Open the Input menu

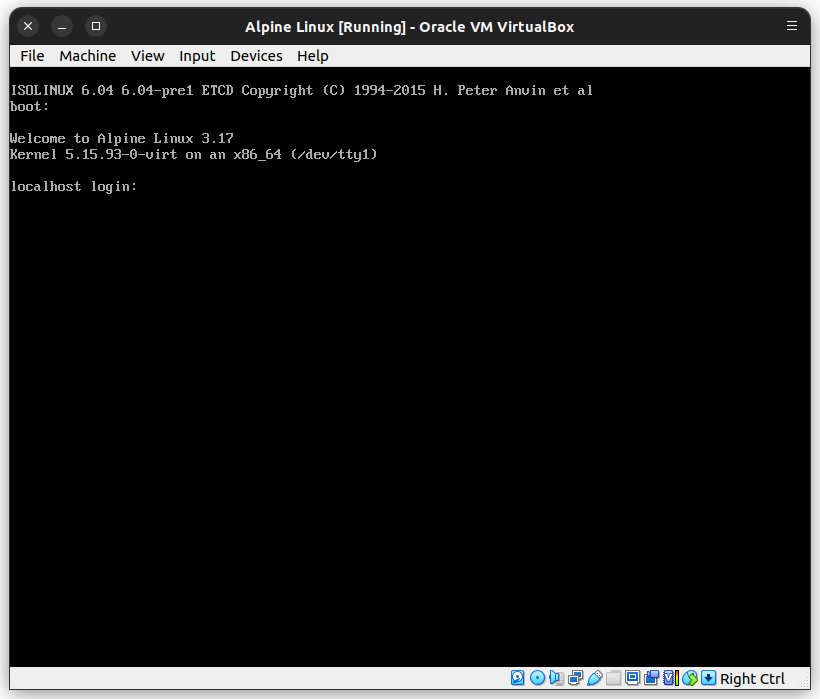[197, 56]
